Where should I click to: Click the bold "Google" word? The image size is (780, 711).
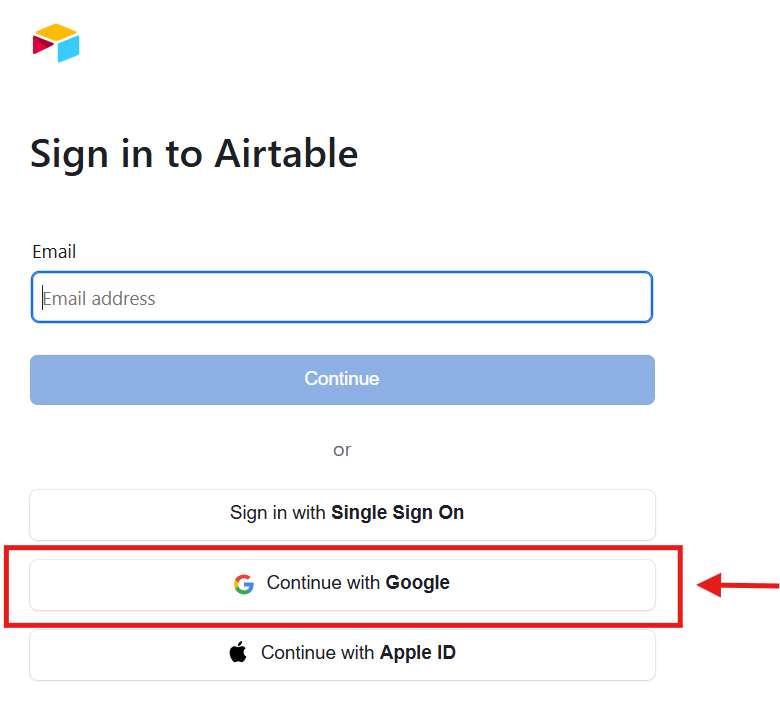click(x=417, y=583)
